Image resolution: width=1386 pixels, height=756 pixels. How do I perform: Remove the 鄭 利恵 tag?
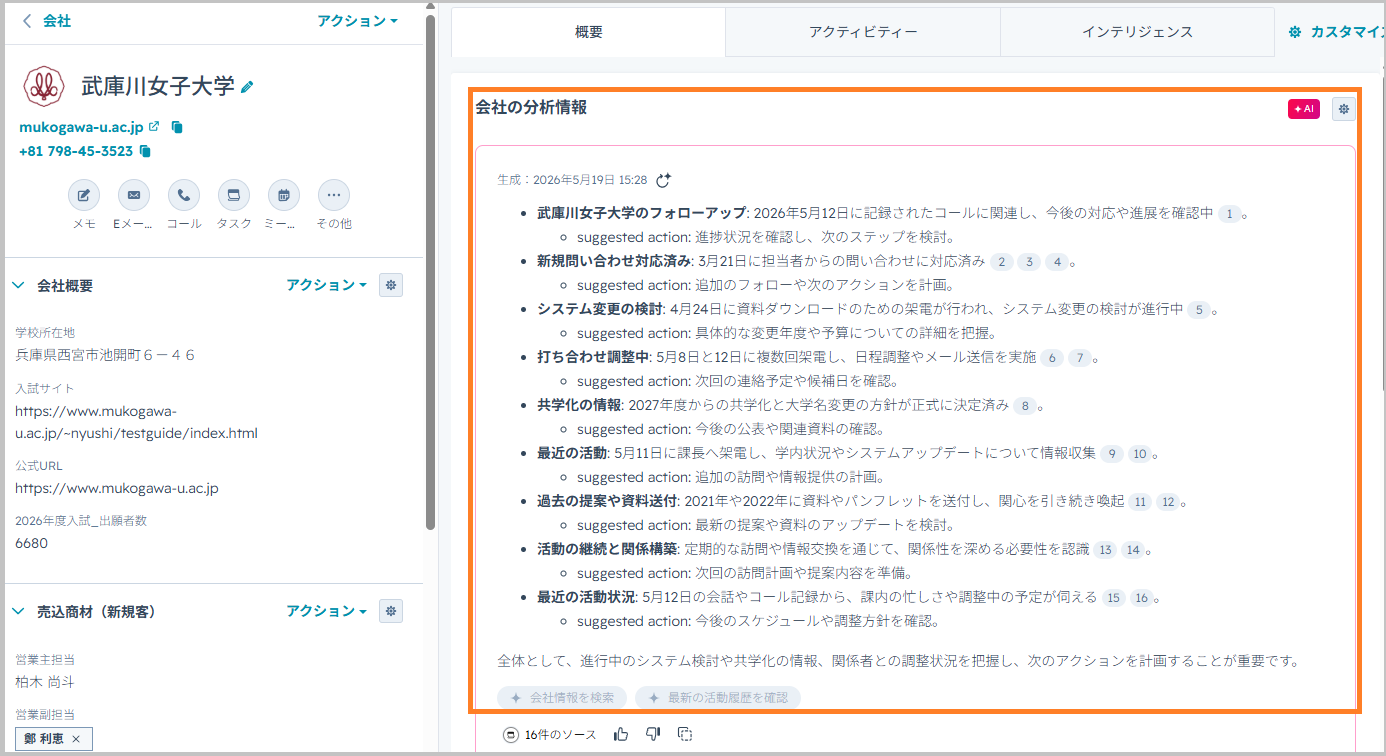click(x=76, y=739)
